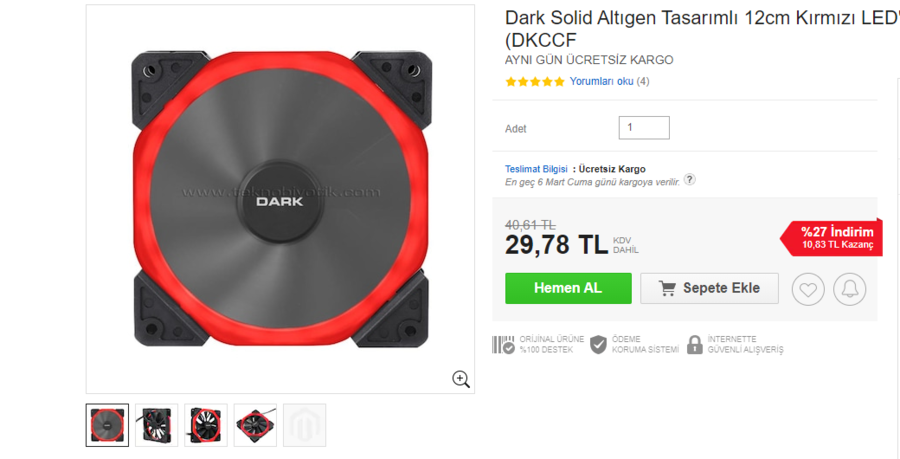Select the second thumbnail showing black fan
This screenshot has height=459, width=900.
click(x=157, y=425)
